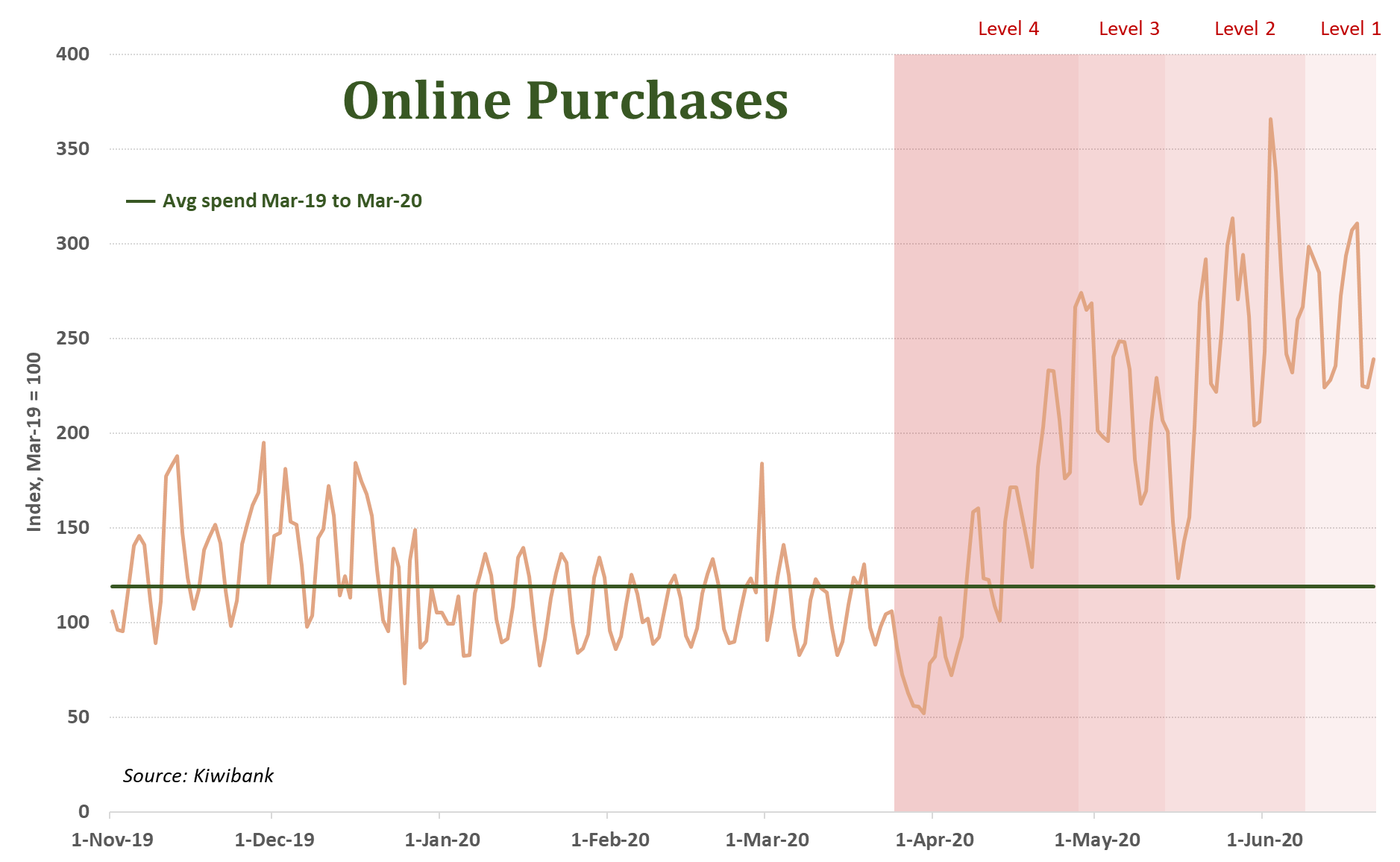Image resolution: width=1400 pixels, height=862 pixels.
Task: Click the 400 y-axis value
Action: tap(72, 54)
